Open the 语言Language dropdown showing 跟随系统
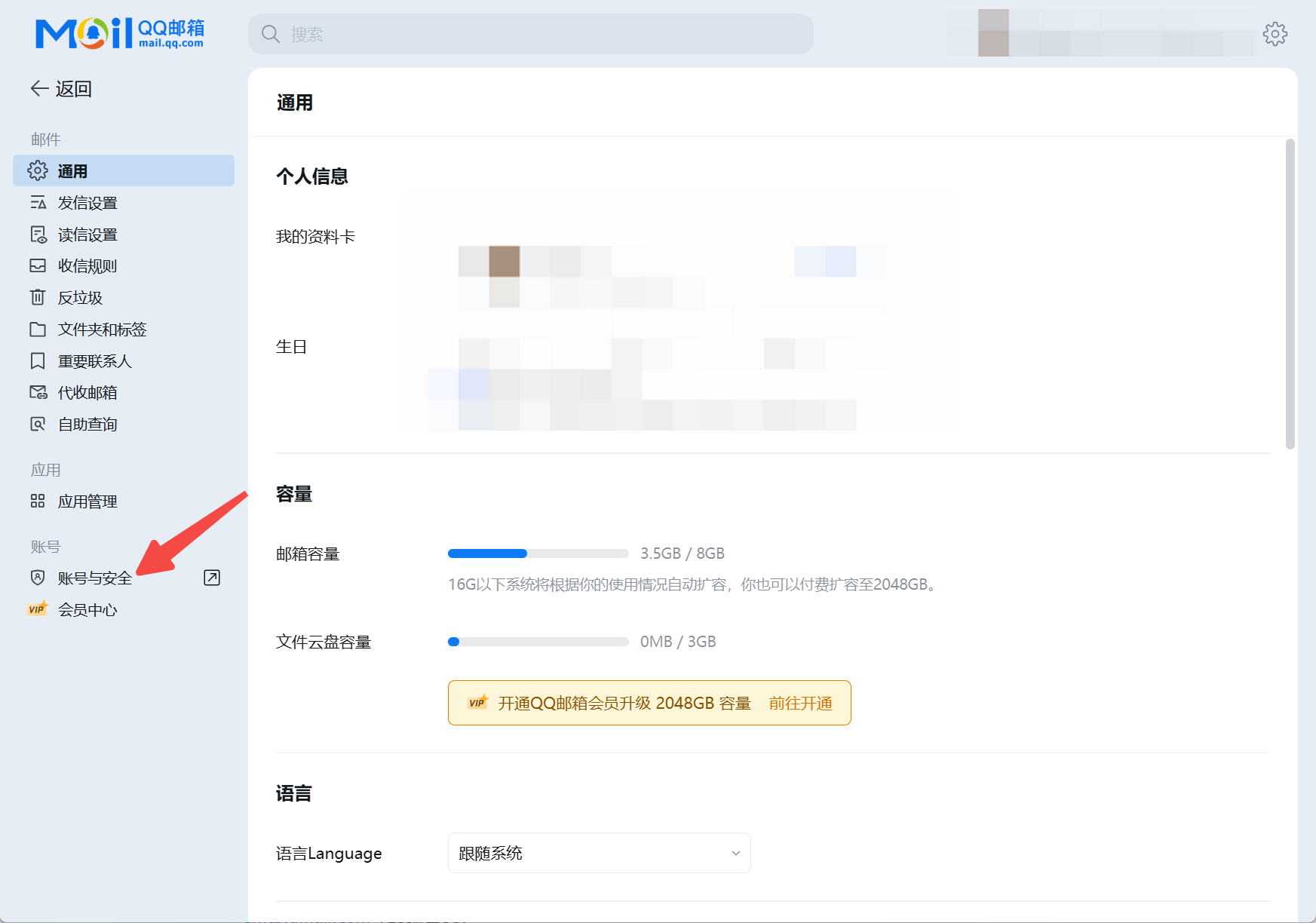The width and height of the screenshot is (1316, 923). [599, 853]
